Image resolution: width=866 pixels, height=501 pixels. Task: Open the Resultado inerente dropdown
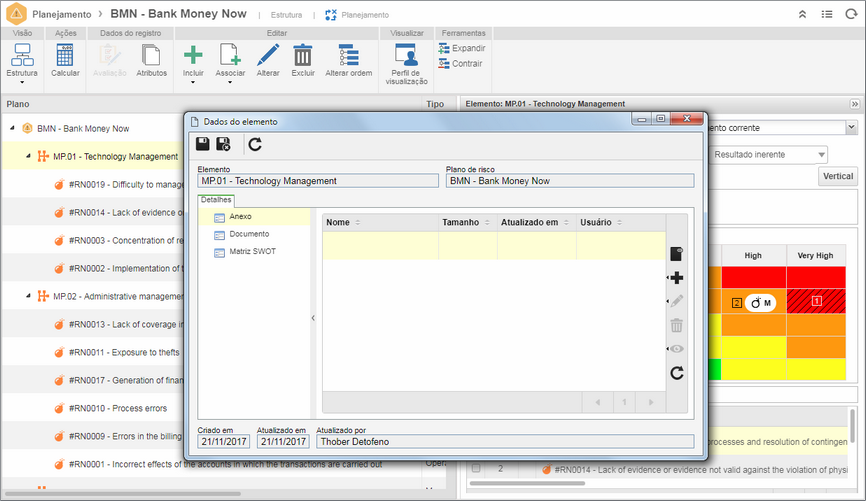[770, 155]
